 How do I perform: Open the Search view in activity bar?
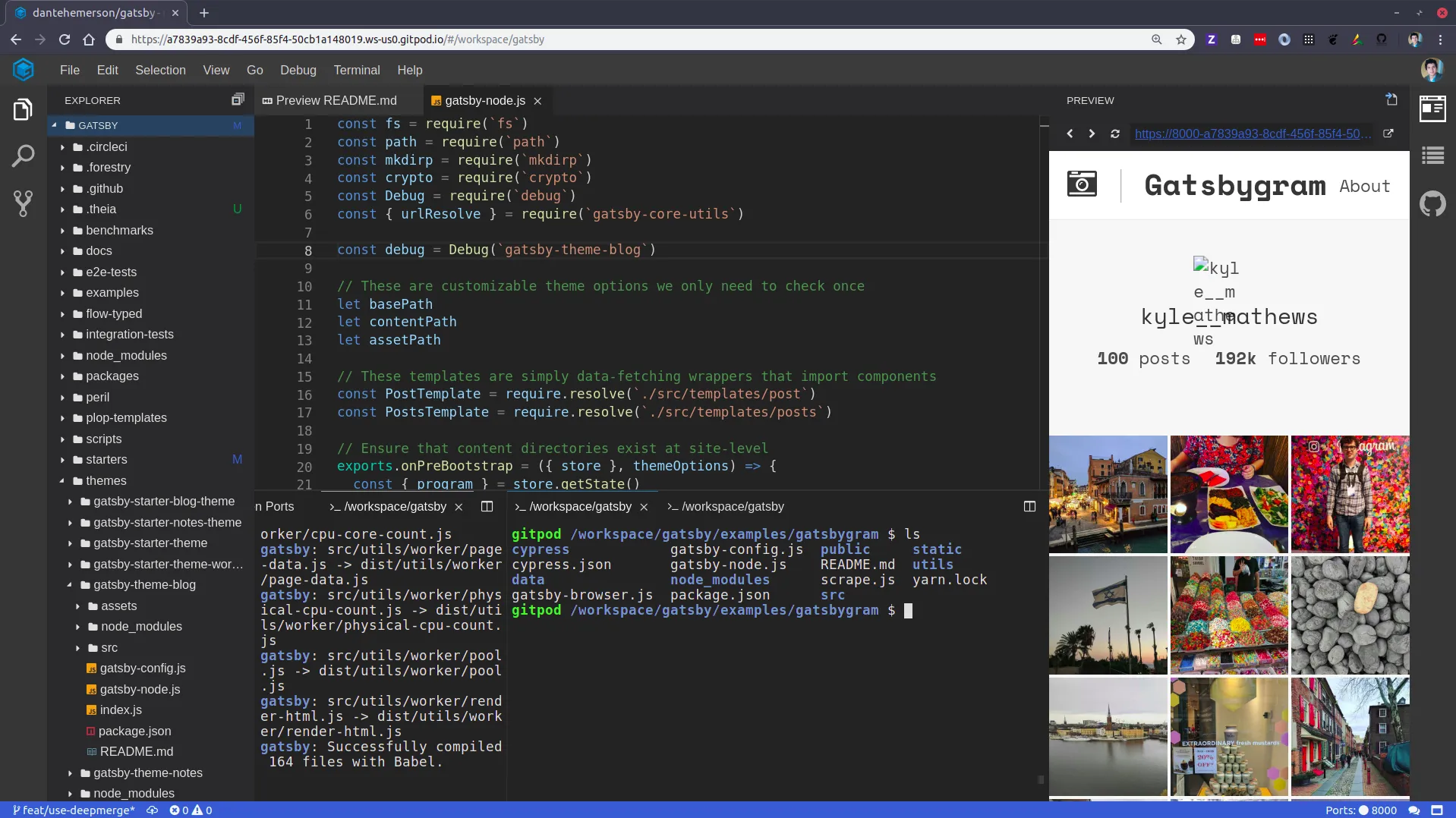[23, 156]
